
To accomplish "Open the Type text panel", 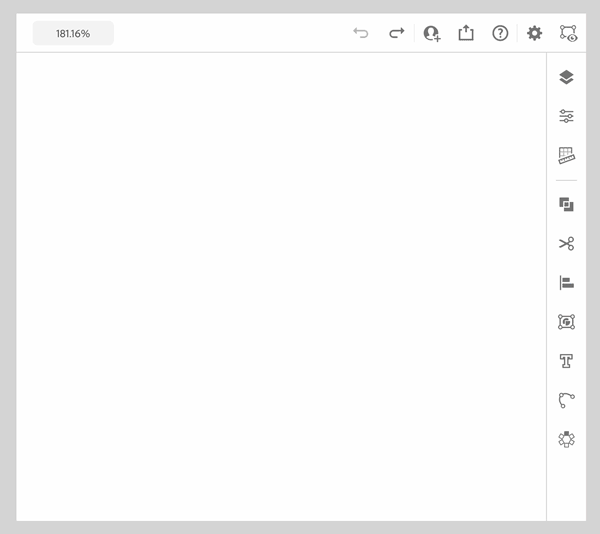I will click(x=566, y=361).
